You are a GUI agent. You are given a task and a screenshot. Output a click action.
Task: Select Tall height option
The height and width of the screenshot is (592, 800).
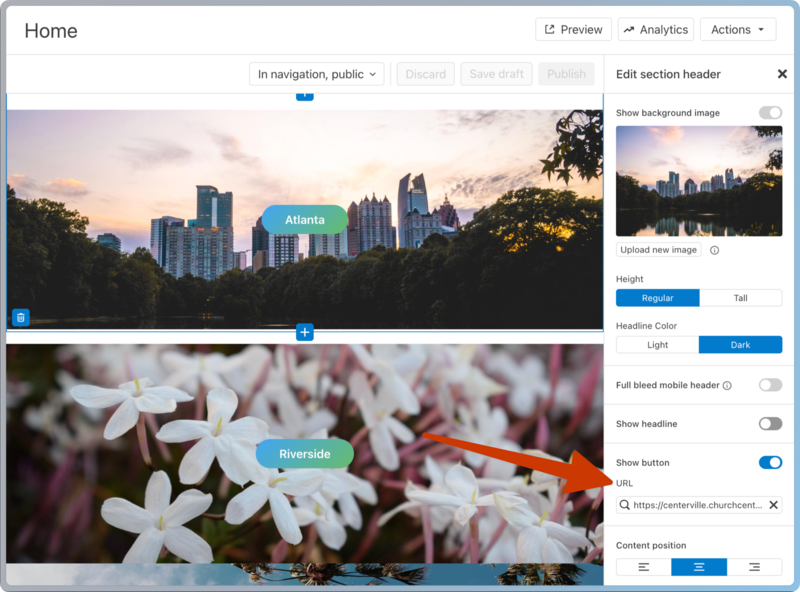[740, 298]
